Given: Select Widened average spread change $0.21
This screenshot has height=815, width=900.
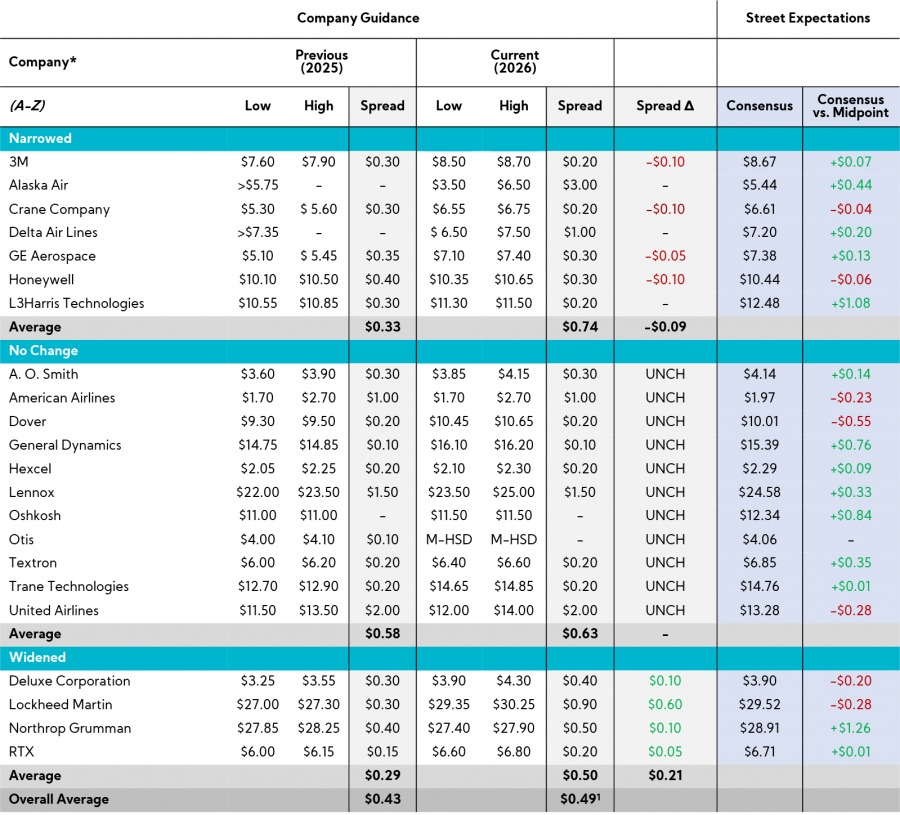Looking at the screenshot, I should click(x=665, y=776).
